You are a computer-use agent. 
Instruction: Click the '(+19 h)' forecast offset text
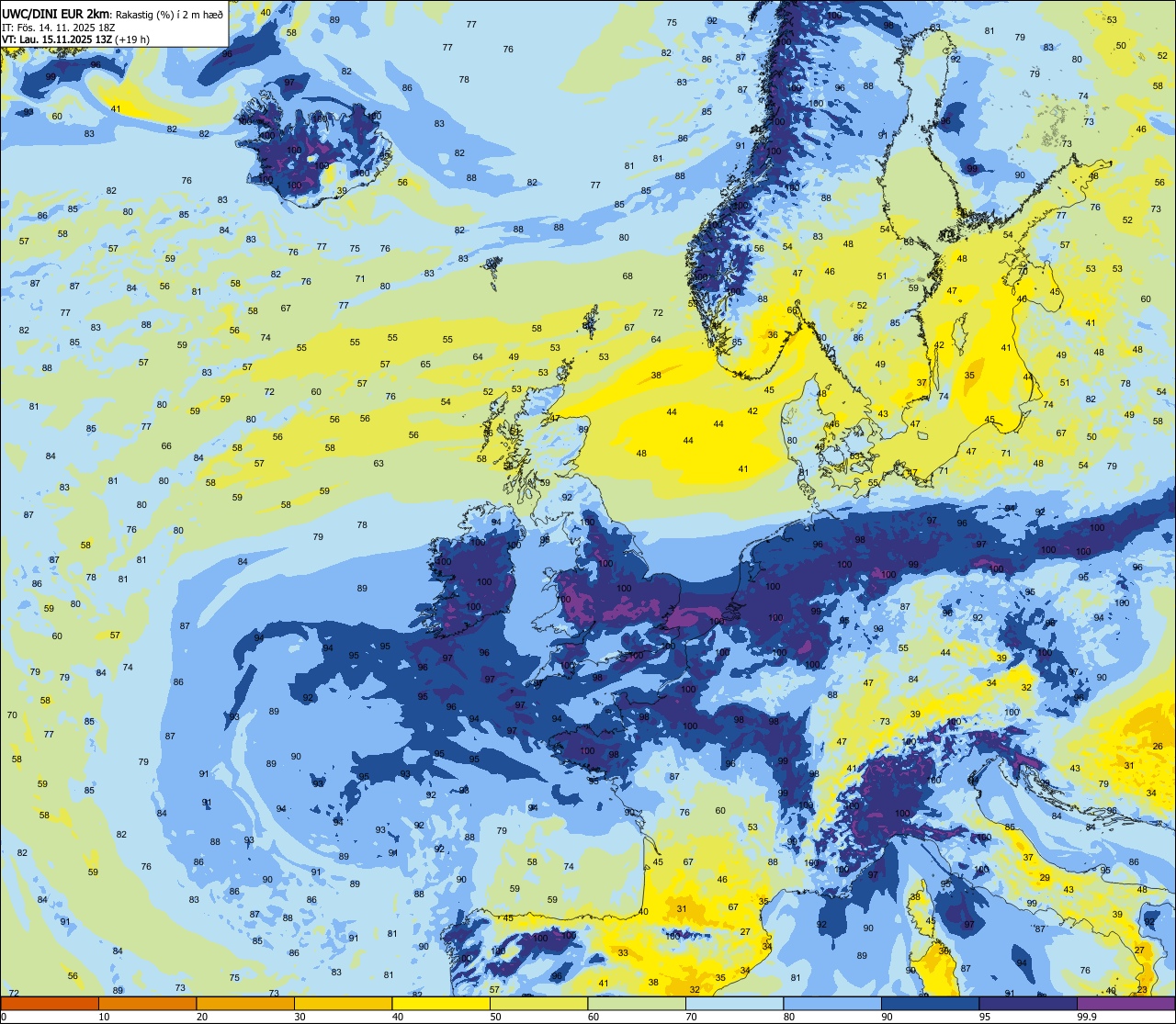pyautogui.click(x=132, y=39)
